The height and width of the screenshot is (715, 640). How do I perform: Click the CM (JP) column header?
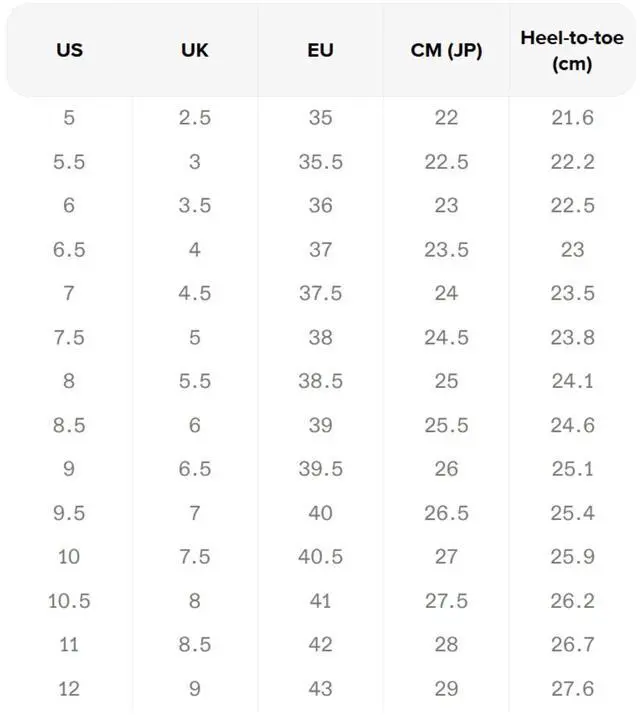pos(446,50)
